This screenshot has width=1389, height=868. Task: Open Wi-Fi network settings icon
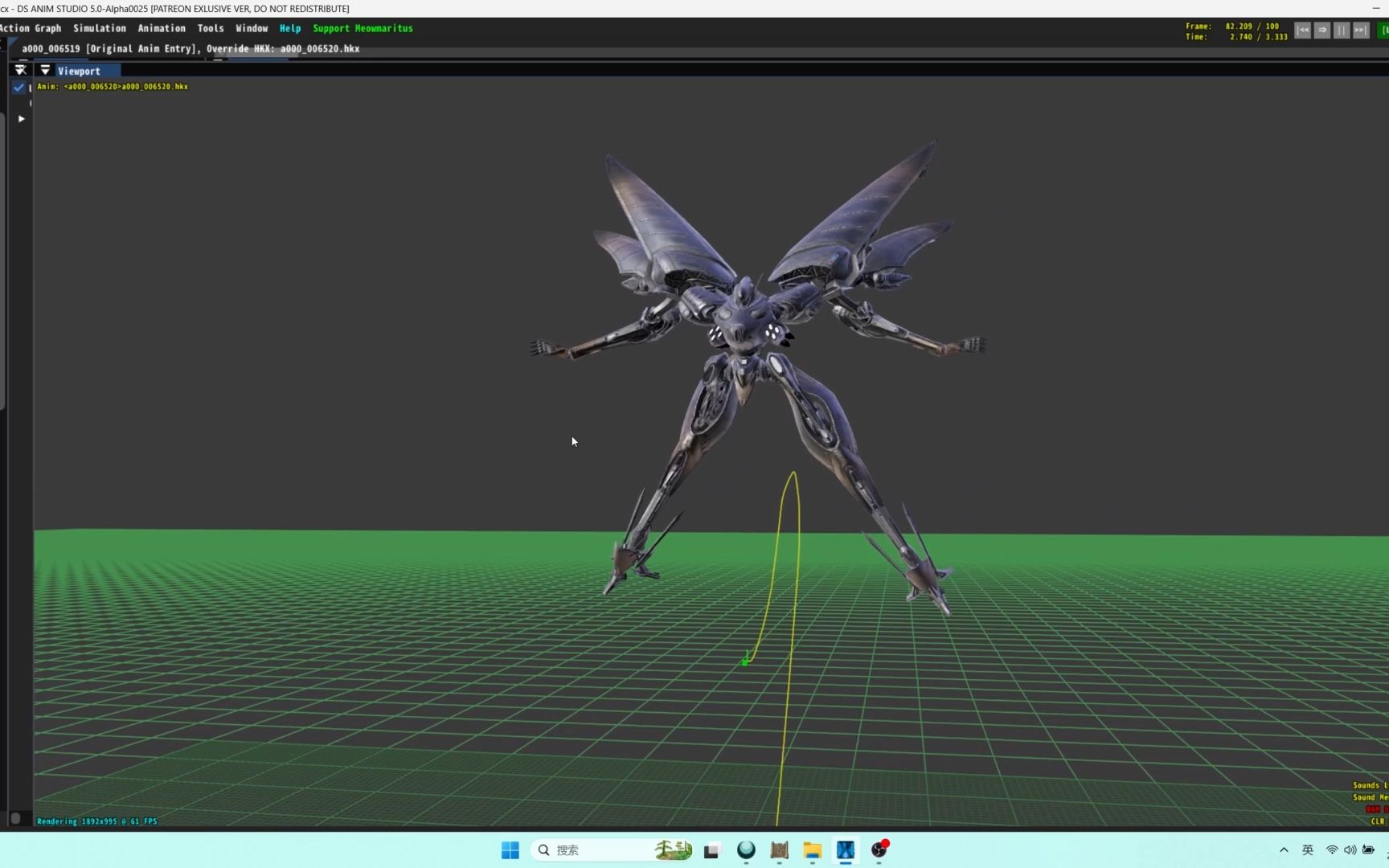point(1332,850)
